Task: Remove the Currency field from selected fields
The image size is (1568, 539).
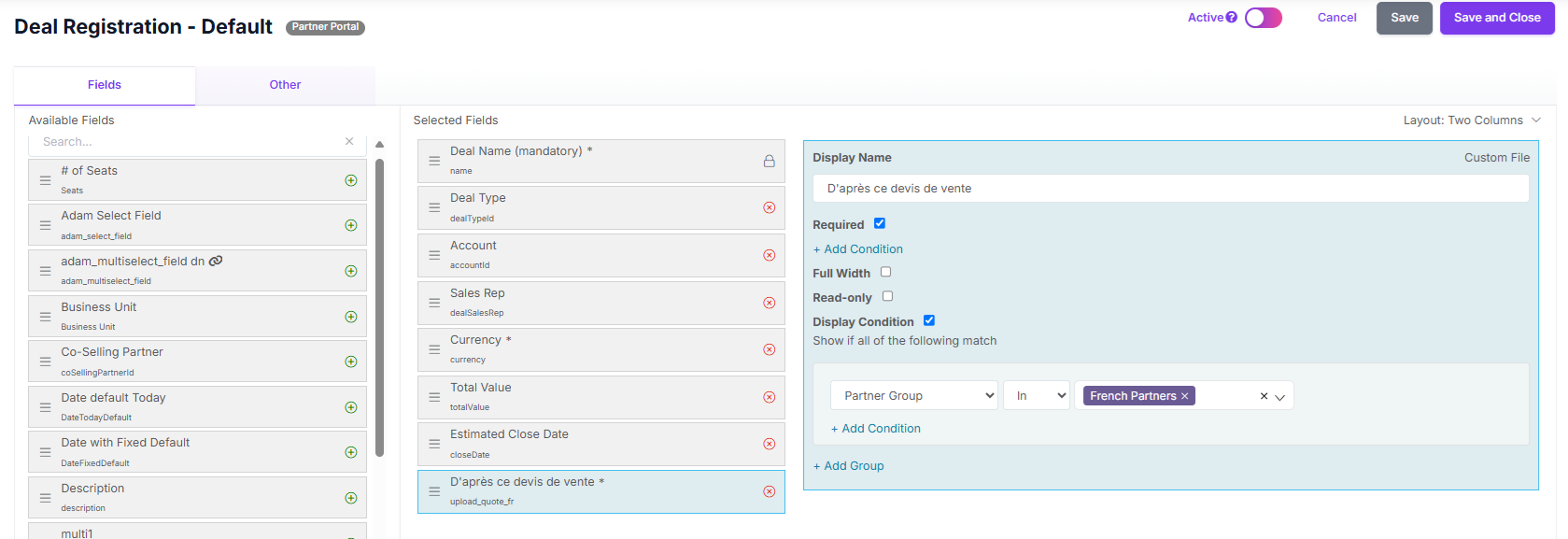Action: tap(770, 349)
